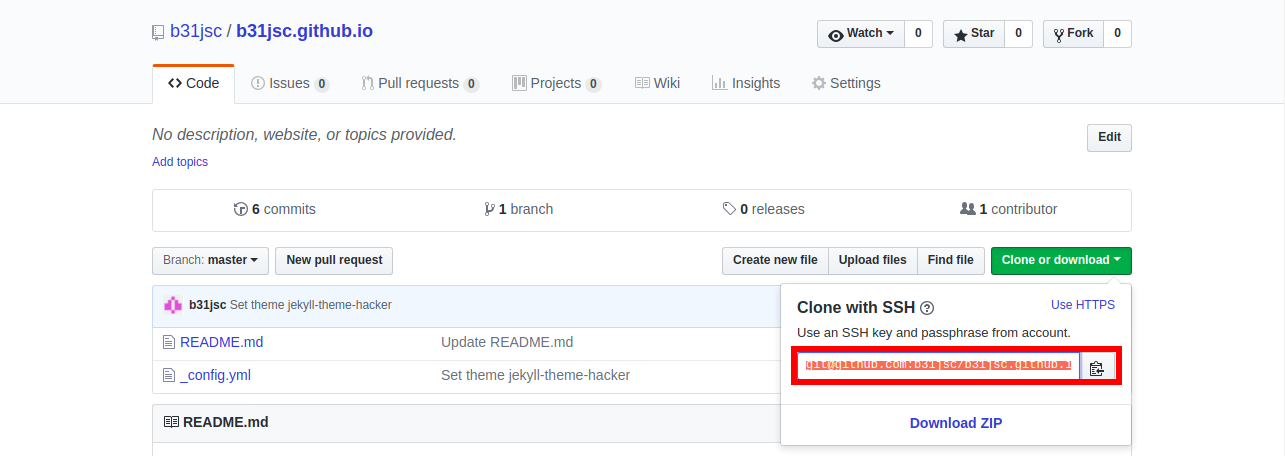Expand the Branch: master dropdown
Image resolution: width=1285 pixels, height=456 pixels.
(211, 260)
